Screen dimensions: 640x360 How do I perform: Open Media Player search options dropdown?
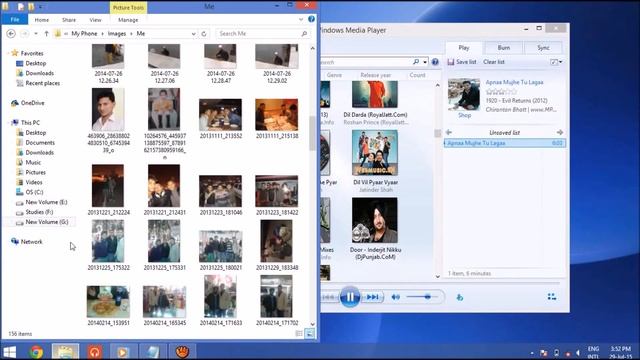click(425, 62)
